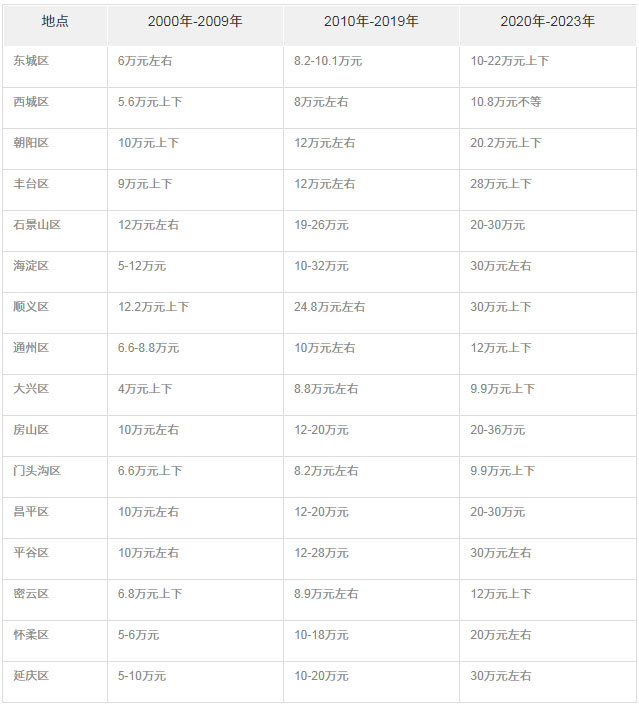
Task: Select the 24.8万元左右 cell for 顺义区
Action: point(329,307)
